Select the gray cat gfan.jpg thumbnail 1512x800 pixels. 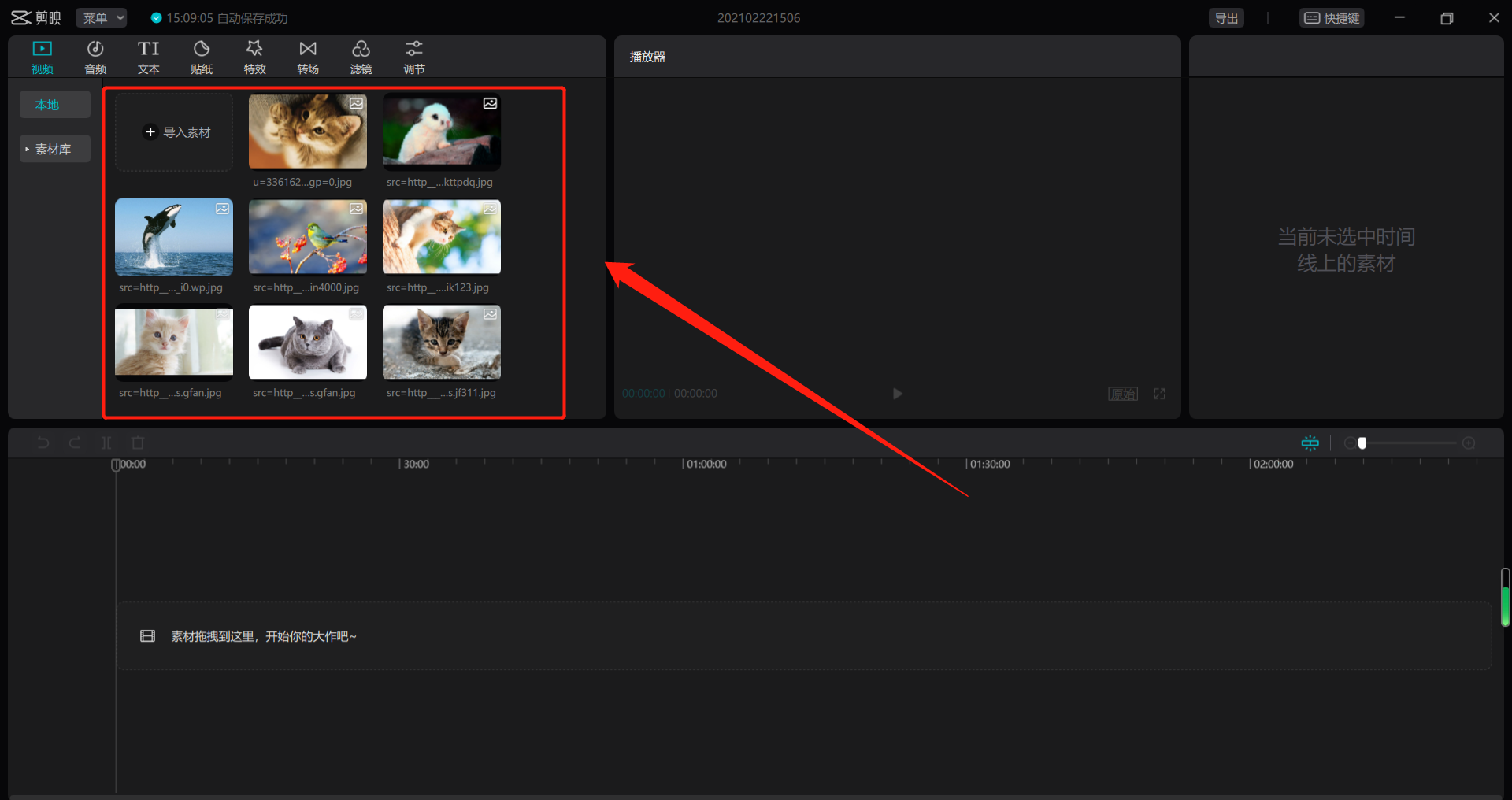pos(308,343)
